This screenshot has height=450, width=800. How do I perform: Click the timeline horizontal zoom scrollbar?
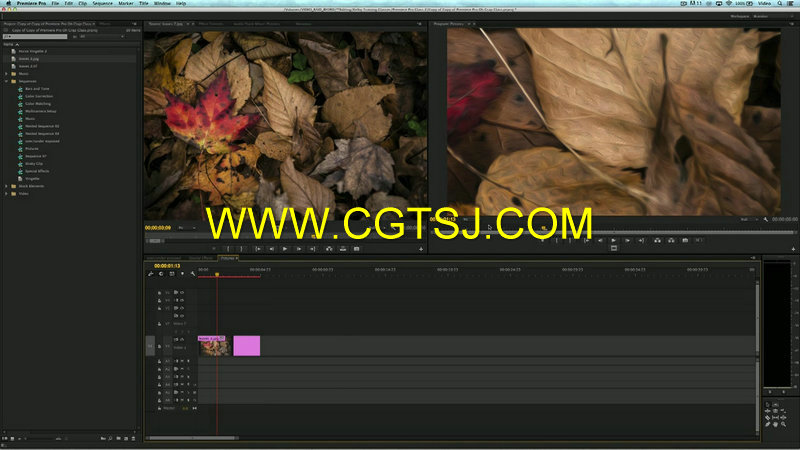[192, 438]
